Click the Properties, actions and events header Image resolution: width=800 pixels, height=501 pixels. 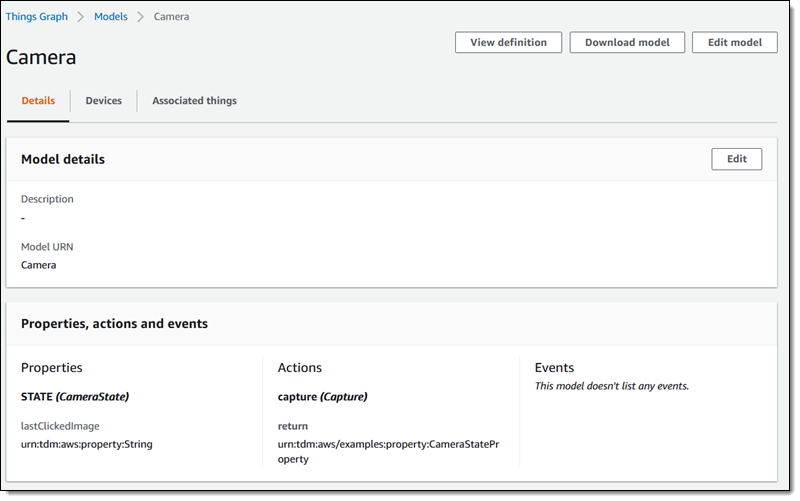(114, 324)
